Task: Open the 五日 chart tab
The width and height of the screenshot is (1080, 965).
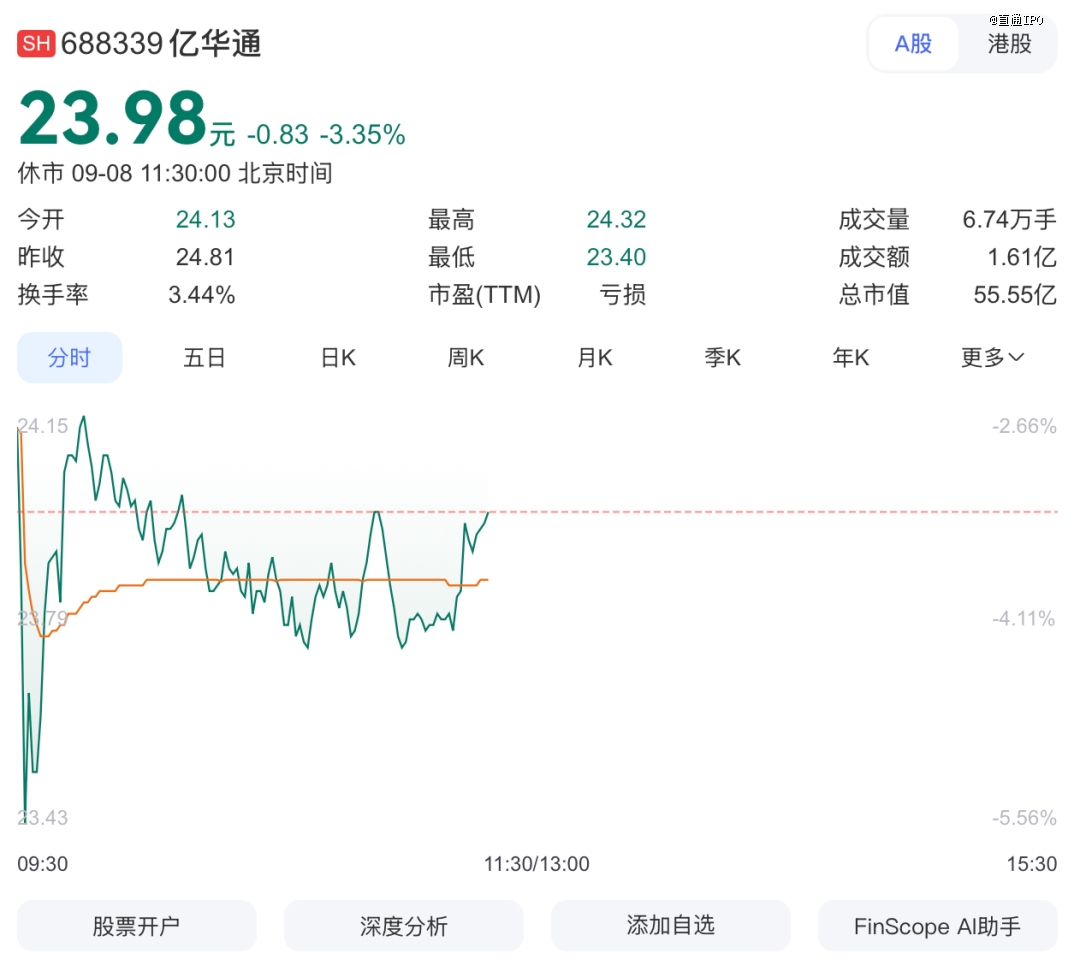Action: pyautogui.click(x=204, y=358)
